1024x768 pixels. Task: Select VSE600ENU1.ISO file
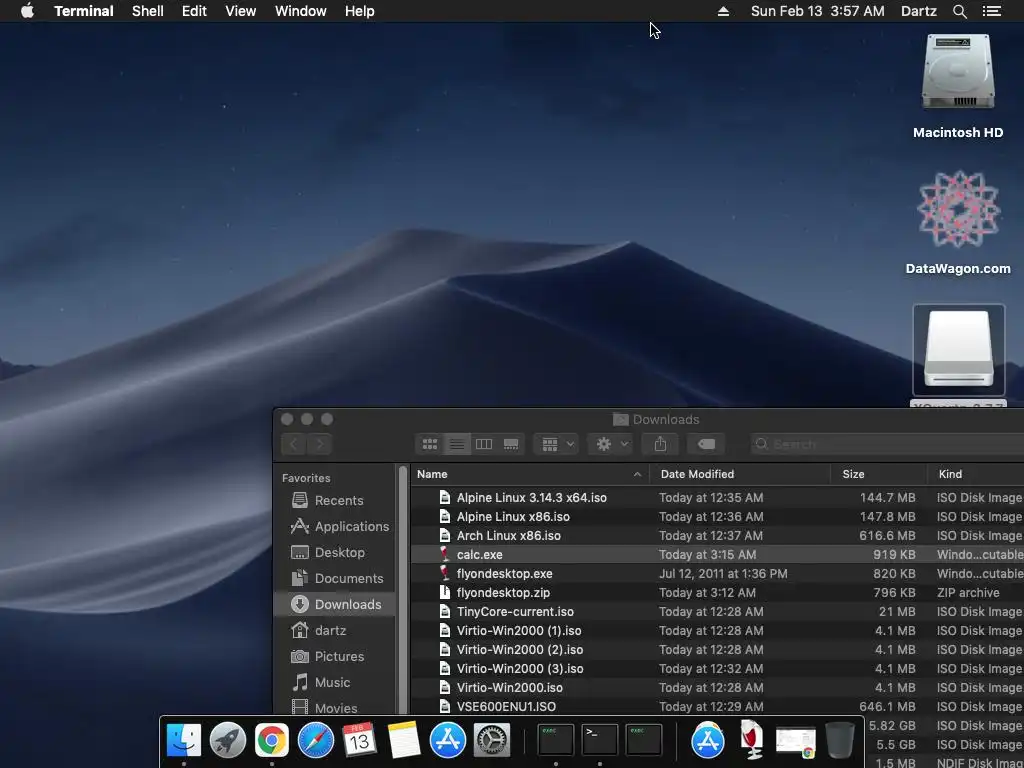click(x=717, y=707)
